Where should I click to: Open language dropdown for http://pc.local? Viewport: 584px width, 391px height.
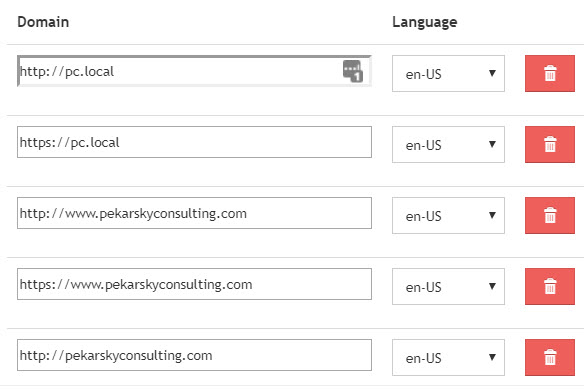pos(448,73)
